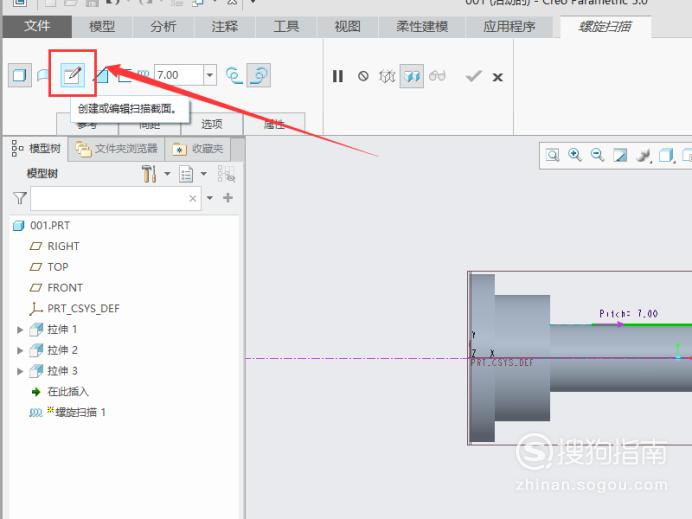Click the pitch value input field
The image size is (692, 519).
click(x=178, y=75)
